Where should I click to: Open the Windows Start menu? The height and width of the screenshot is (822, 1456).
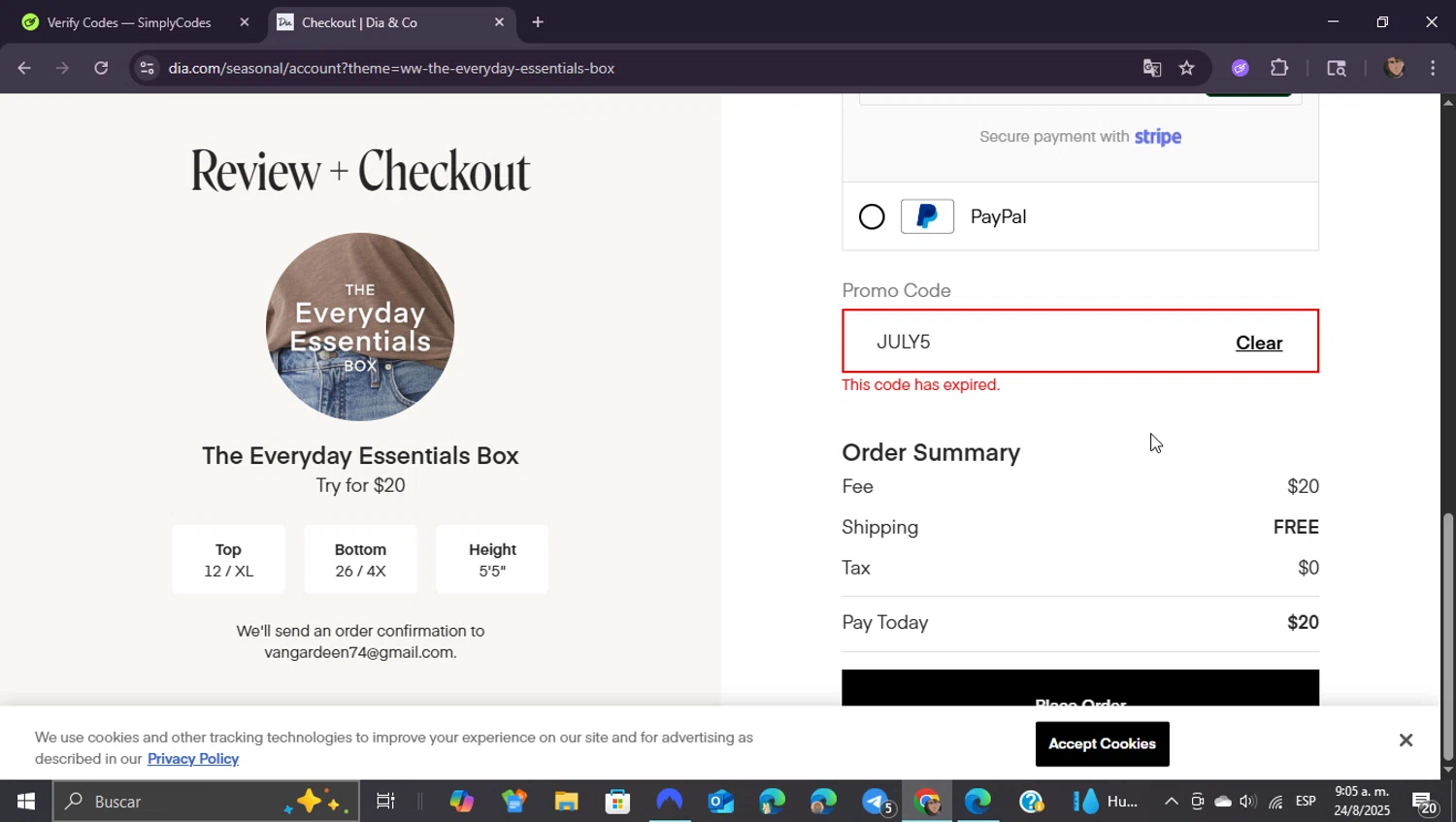25,802
